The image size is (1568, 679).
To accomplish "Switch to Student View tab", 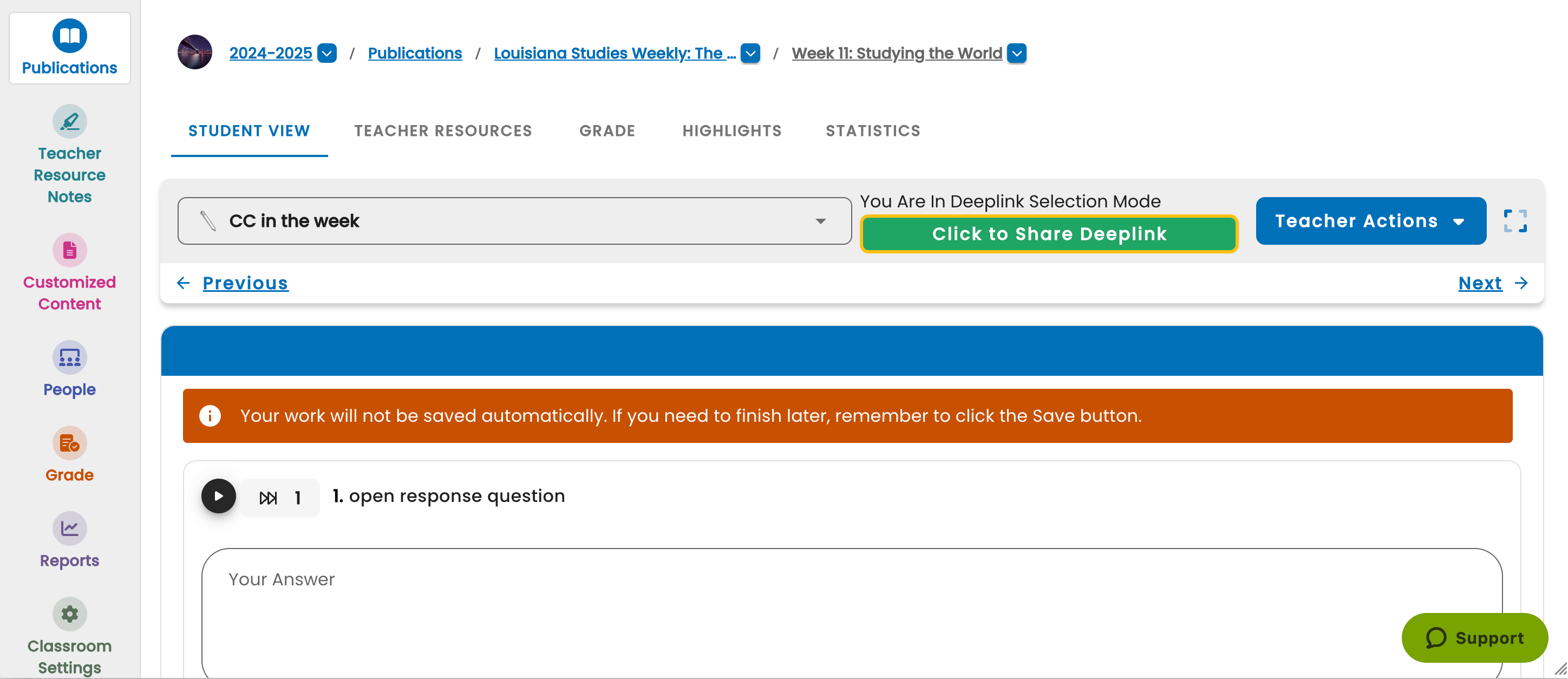I will pos(249,130).
